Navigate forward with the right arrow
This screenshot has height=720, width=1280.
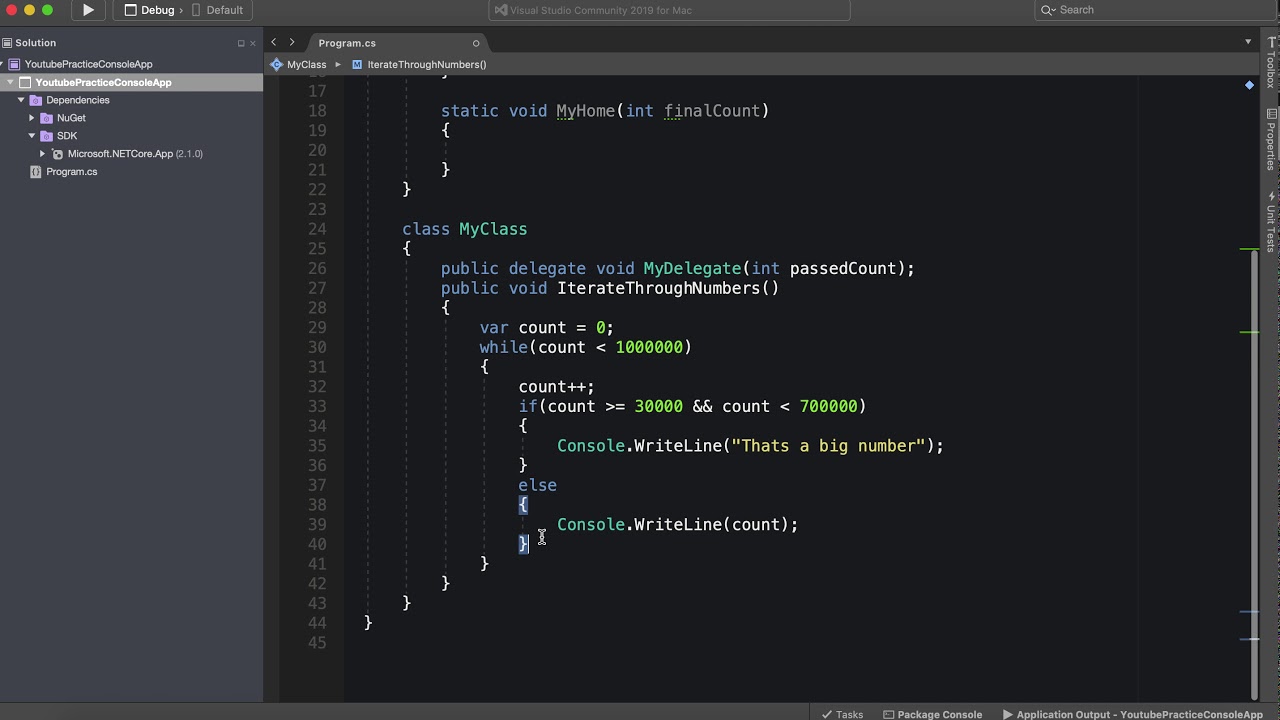[x=292, y=42]
